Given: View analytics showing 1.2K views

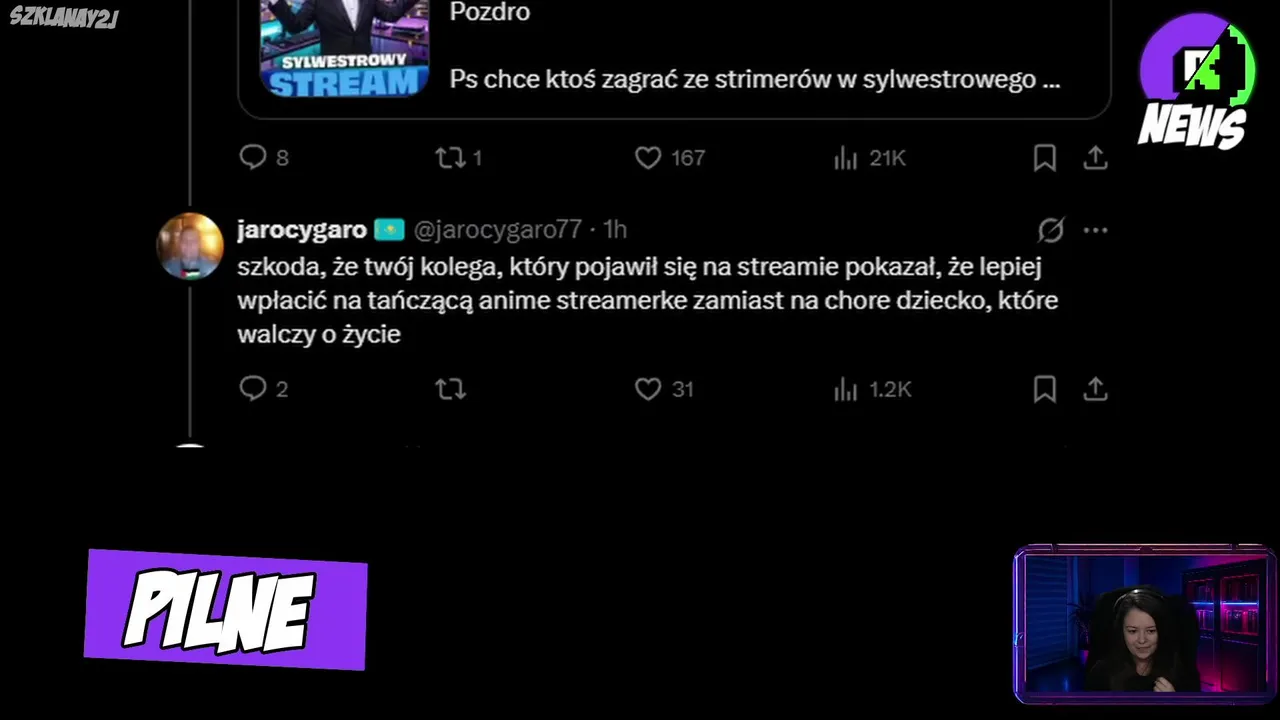Looking at the screenshot, I should point(872,388).
